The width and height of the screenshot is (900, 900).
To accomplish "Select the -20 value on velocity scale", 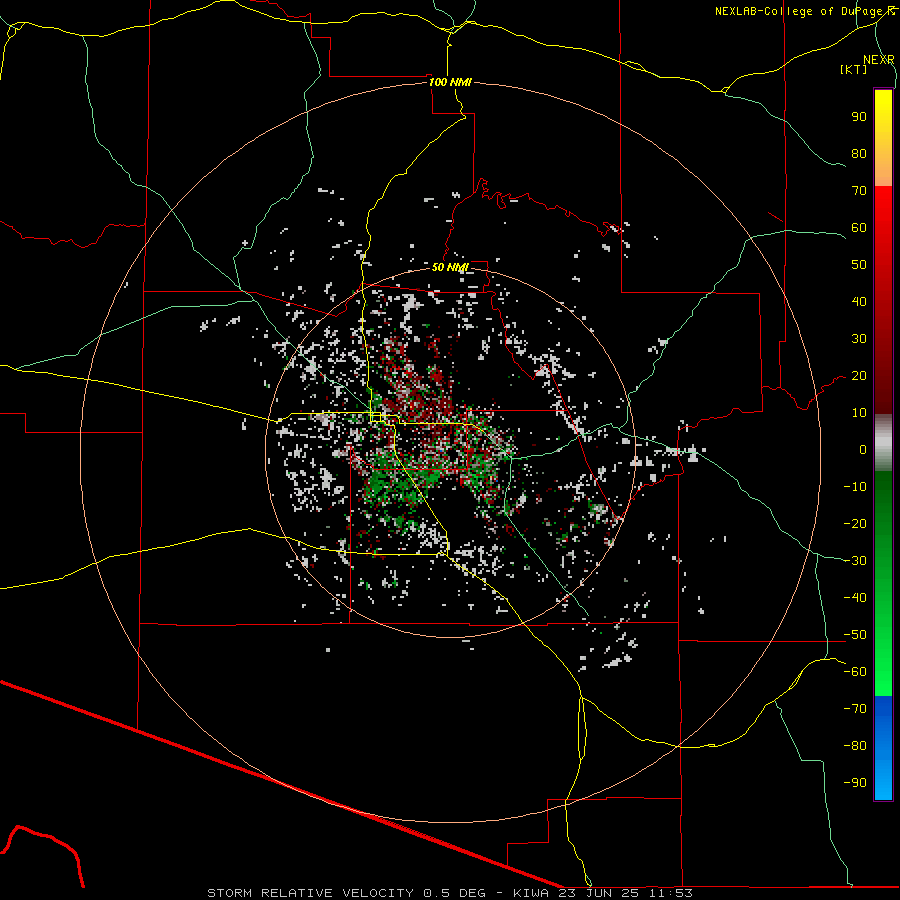I will pos(855,523).
